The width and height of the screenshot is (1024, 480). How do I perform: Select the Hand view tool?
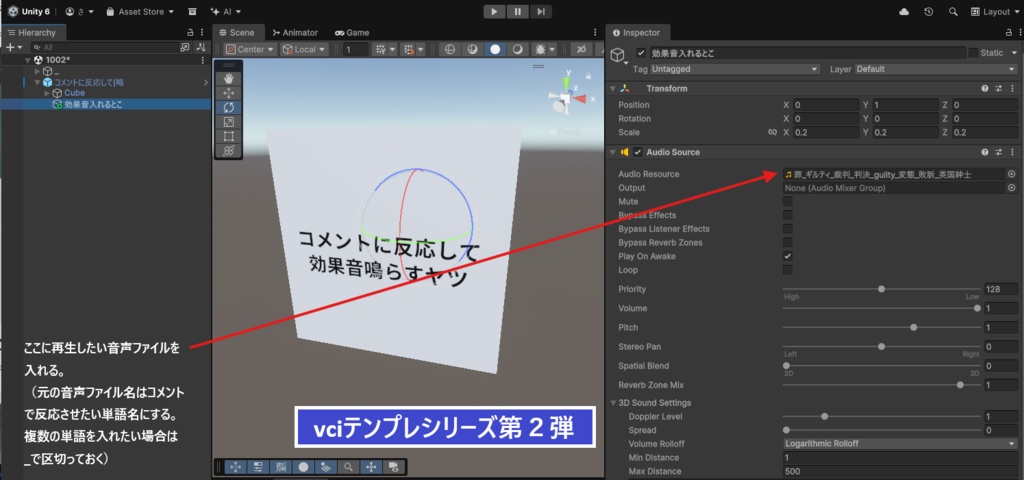click(x=229, y=79)
